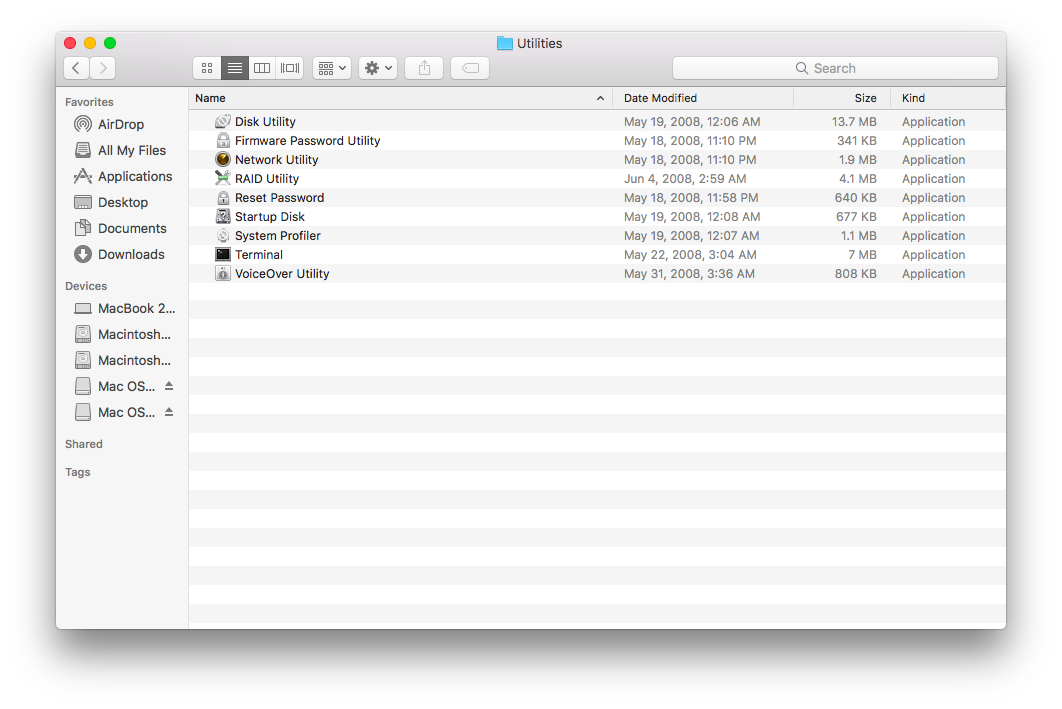Click the Edit Tags toolbar button
Image resolution: width=1062 pixels, height=709 pixels.
[x=470, y=68]
